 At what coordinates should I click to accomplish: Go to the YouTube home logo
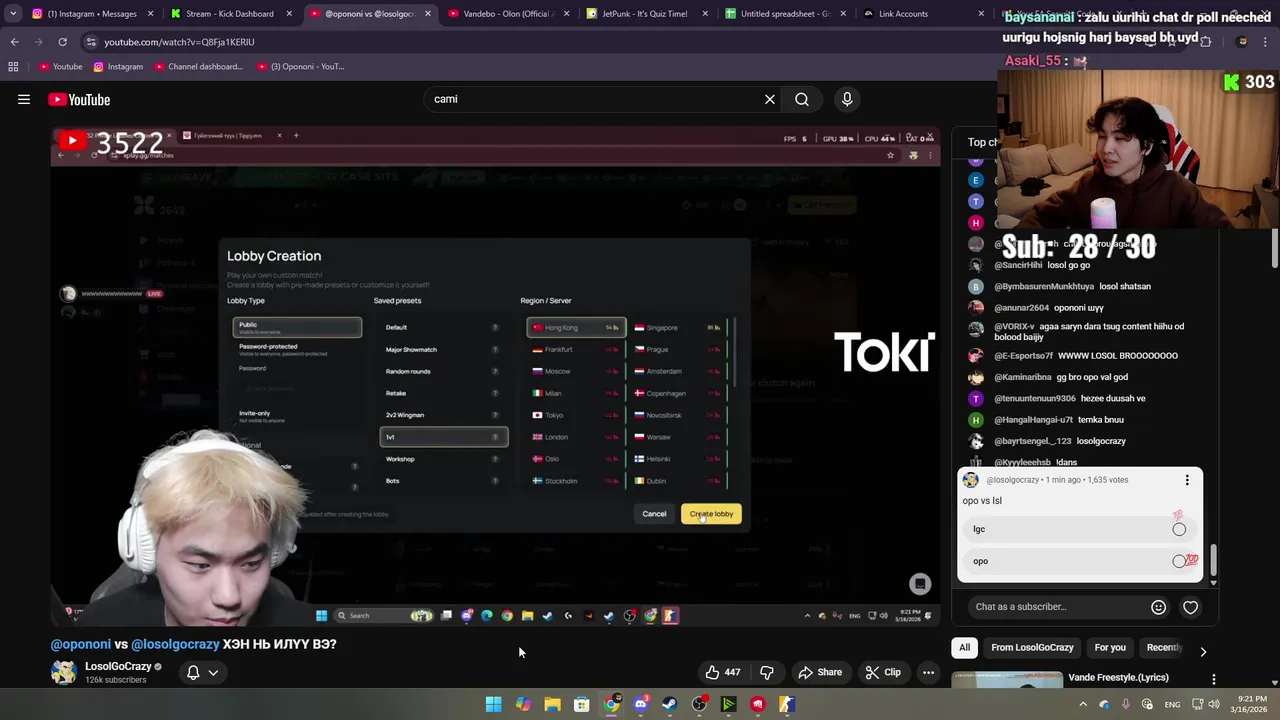[x=79, y=99]
